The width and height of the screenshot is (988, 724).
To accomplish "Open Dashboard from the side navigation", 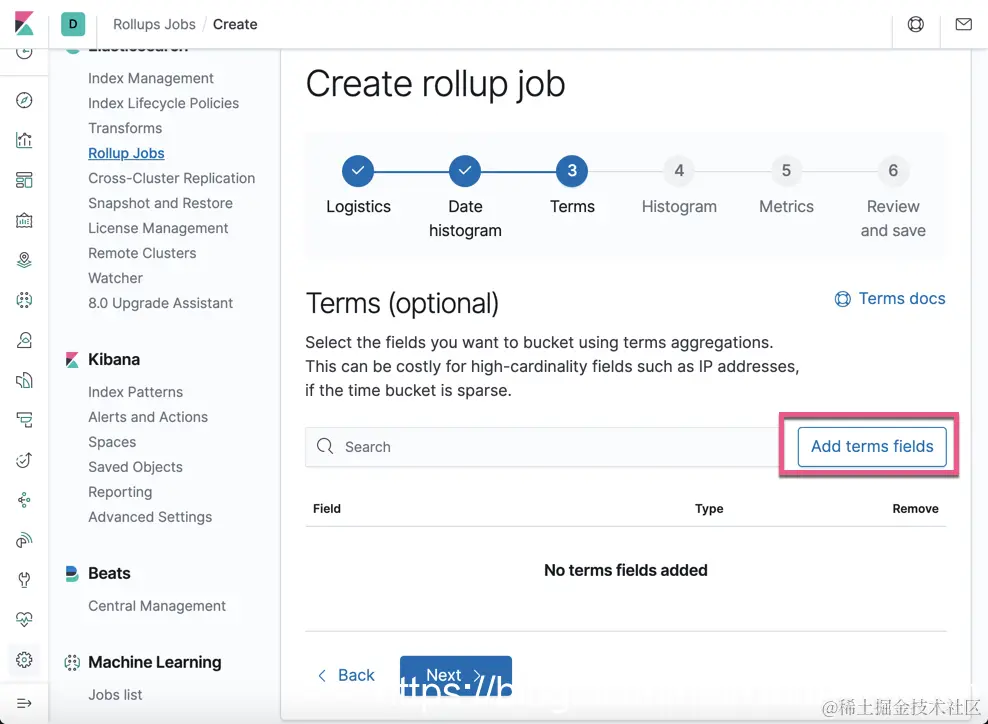I will (x=24, y=180).
